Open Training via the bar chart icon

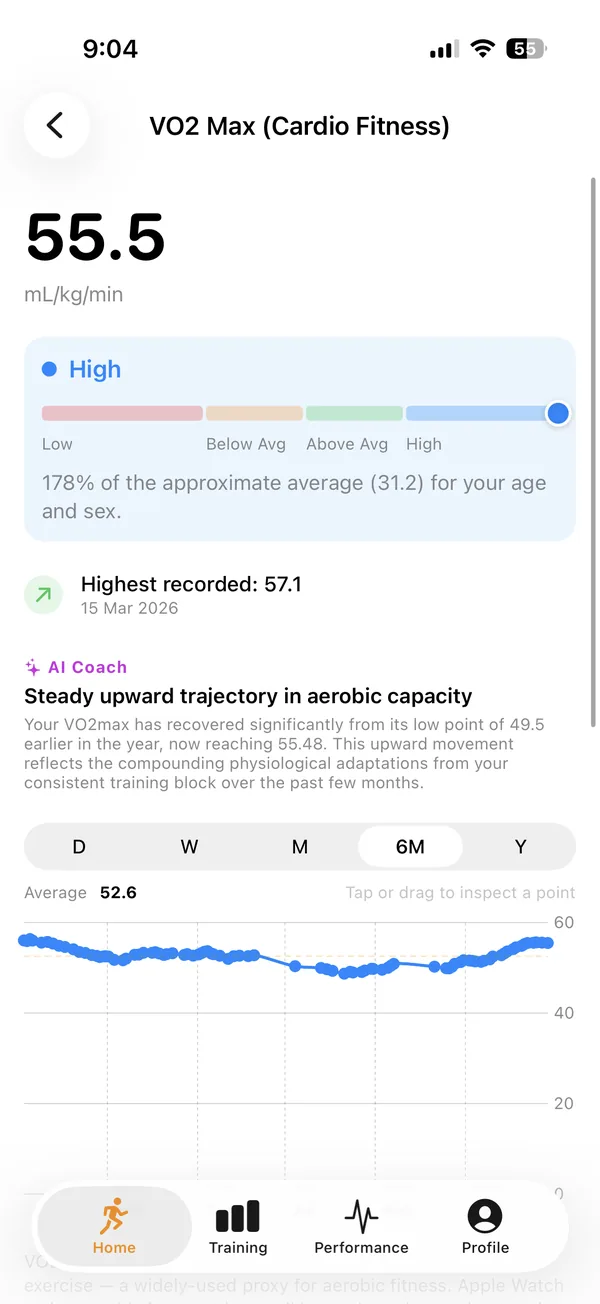point(238,1216)
